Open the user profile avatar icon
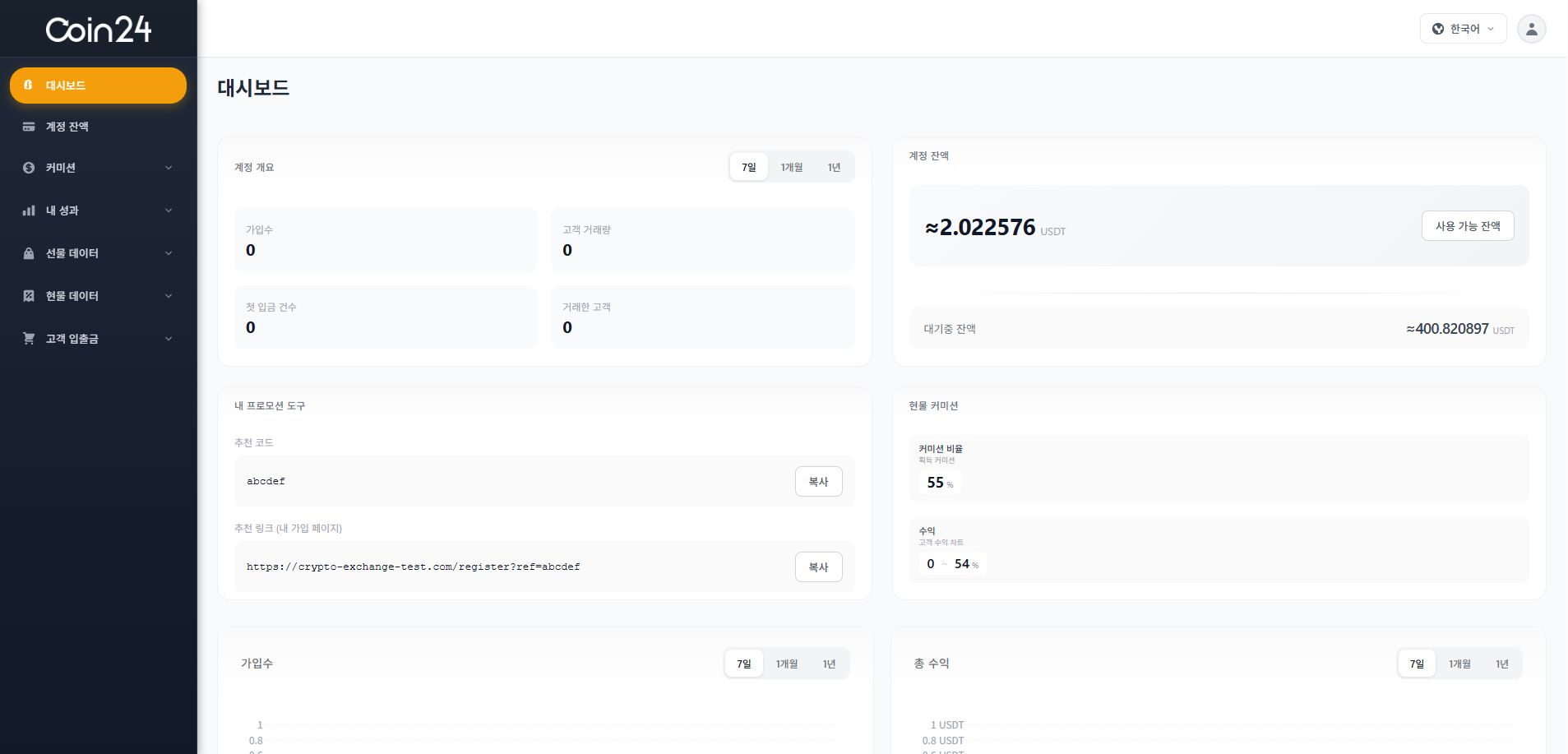This screenshot has height=754, width=1568. (x=1531, y=29)
